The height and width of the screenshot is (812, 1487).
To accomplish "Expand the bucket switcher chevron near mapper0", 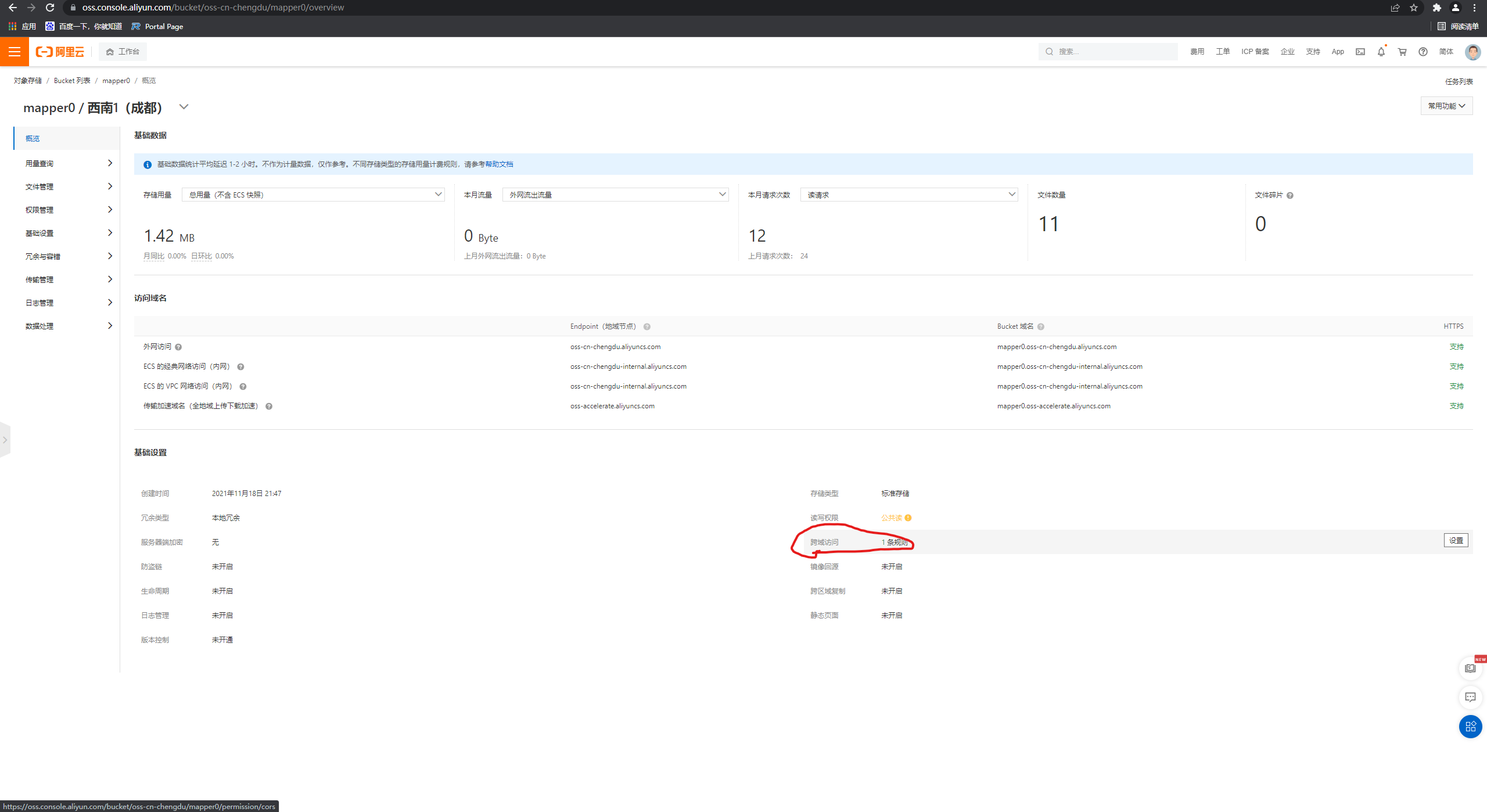I will click(x=184, y=107).
